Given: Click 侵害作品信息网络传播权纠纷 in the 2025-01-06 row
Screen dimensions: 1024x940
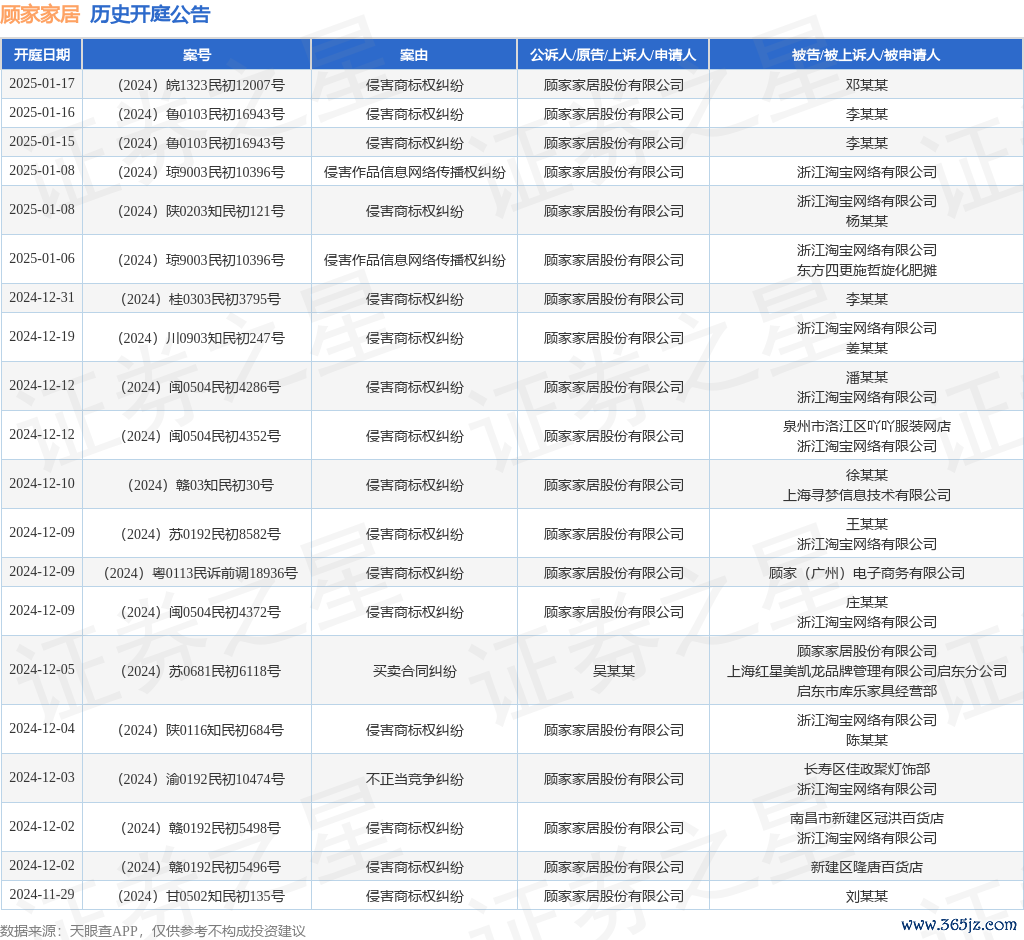Looking at the screenshot, I should coord(415,260).
